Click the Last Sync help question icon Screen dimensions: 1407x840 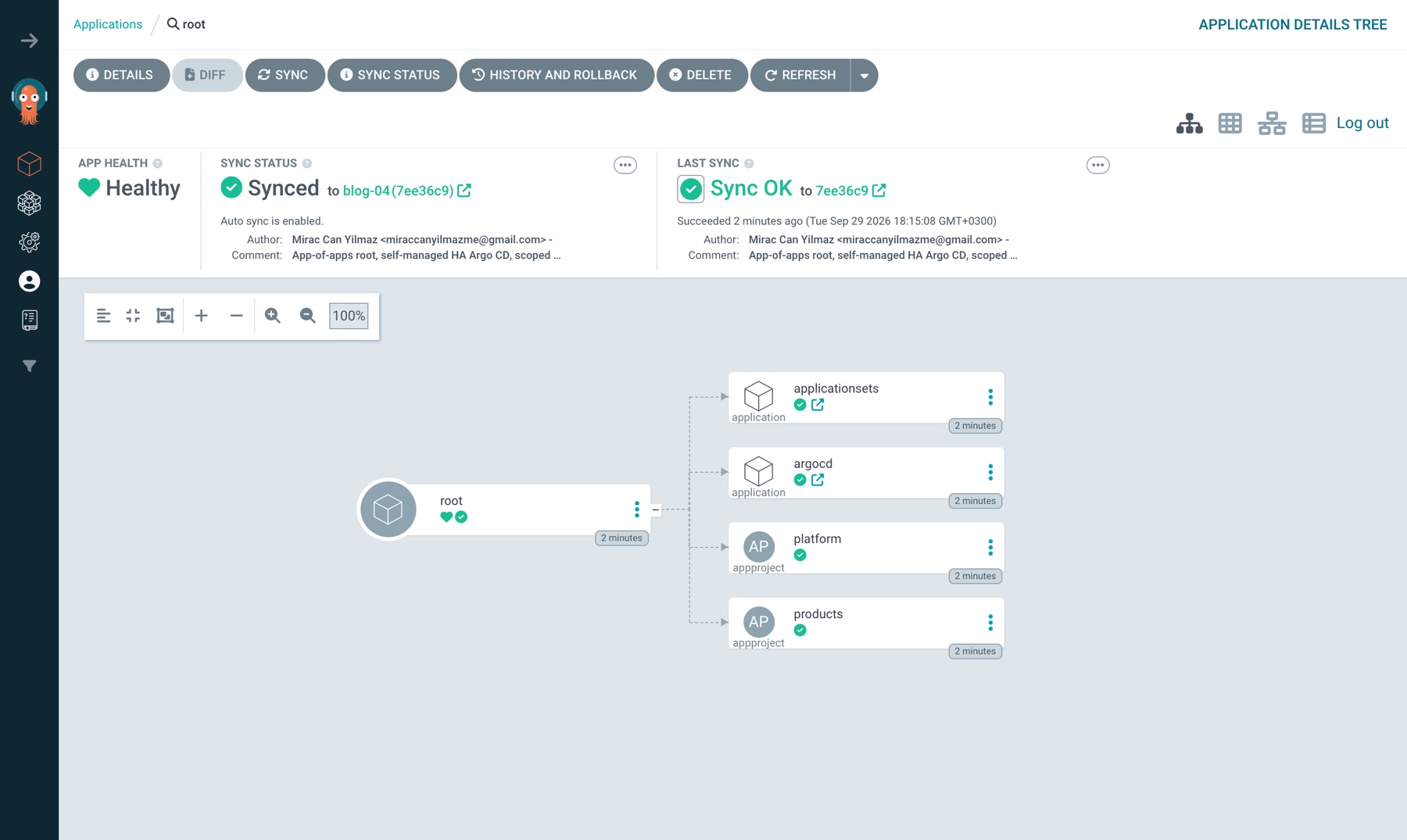(x=749, y=163)
